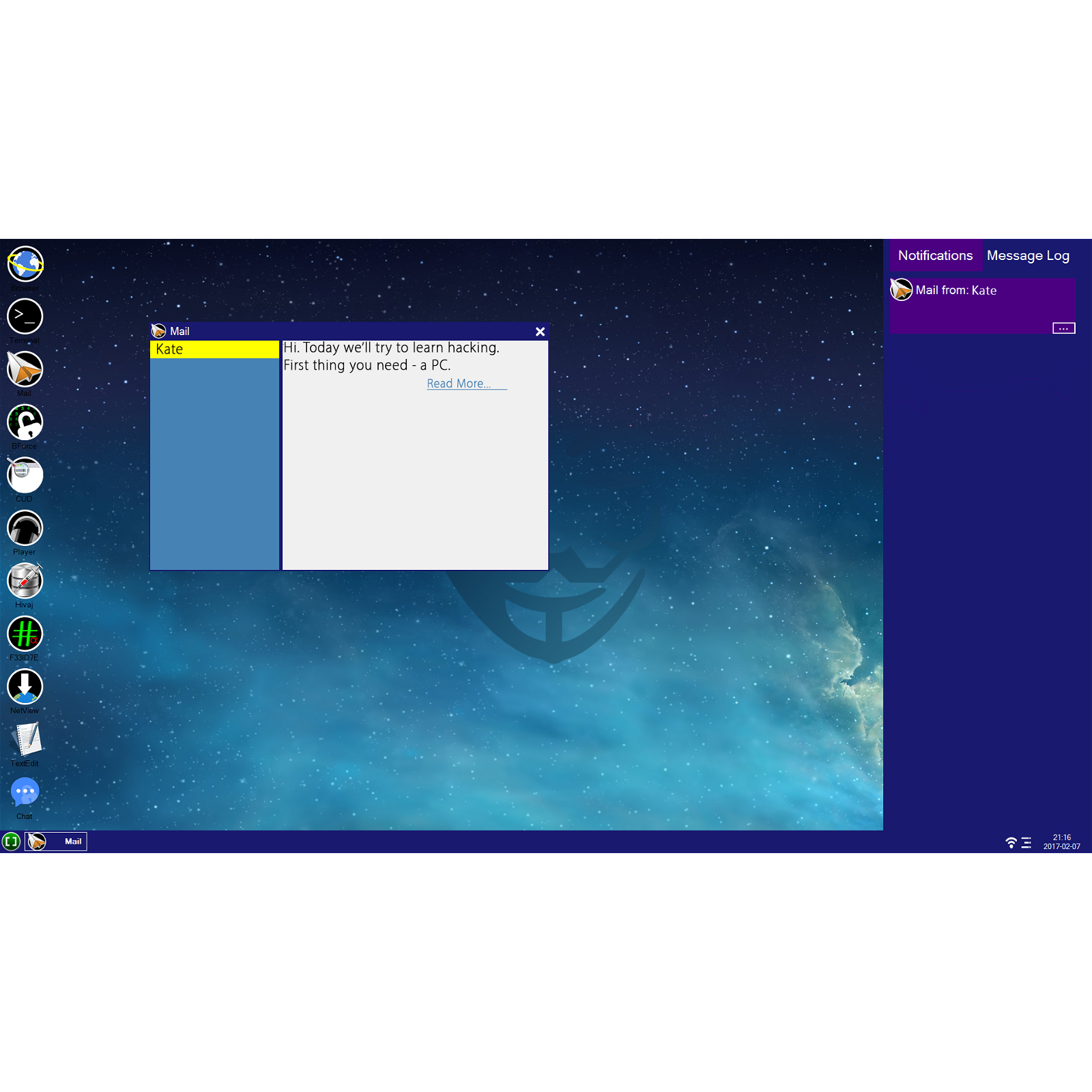Expand the Kate notification with the dots button
Viewport: 1092px width, 1092px height.
pyautogui.click(x=1063, y=328)
